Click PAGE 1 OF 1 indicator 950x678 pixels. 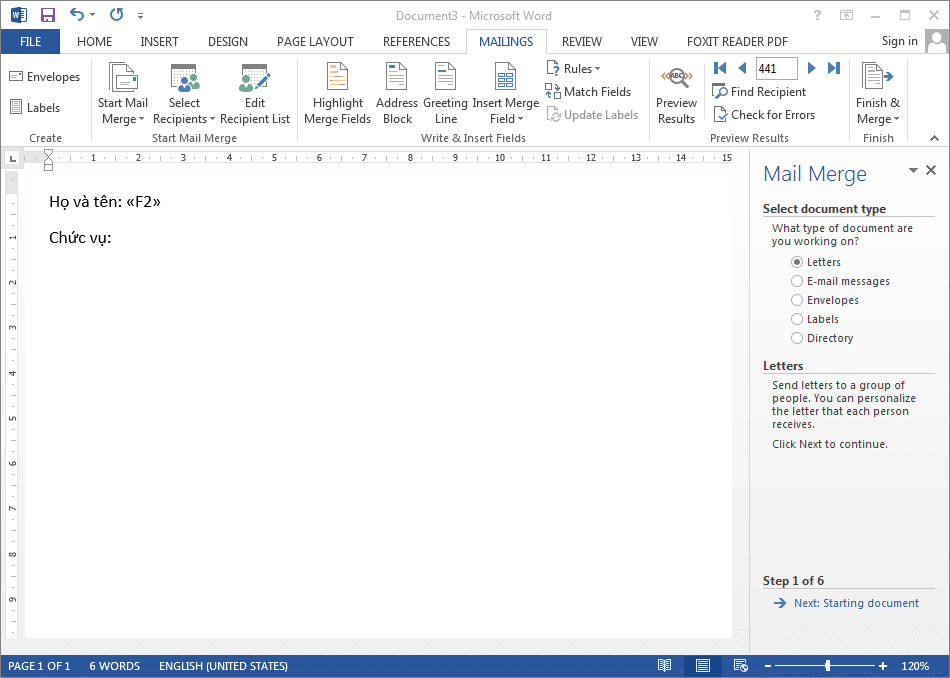pos(39,666)
